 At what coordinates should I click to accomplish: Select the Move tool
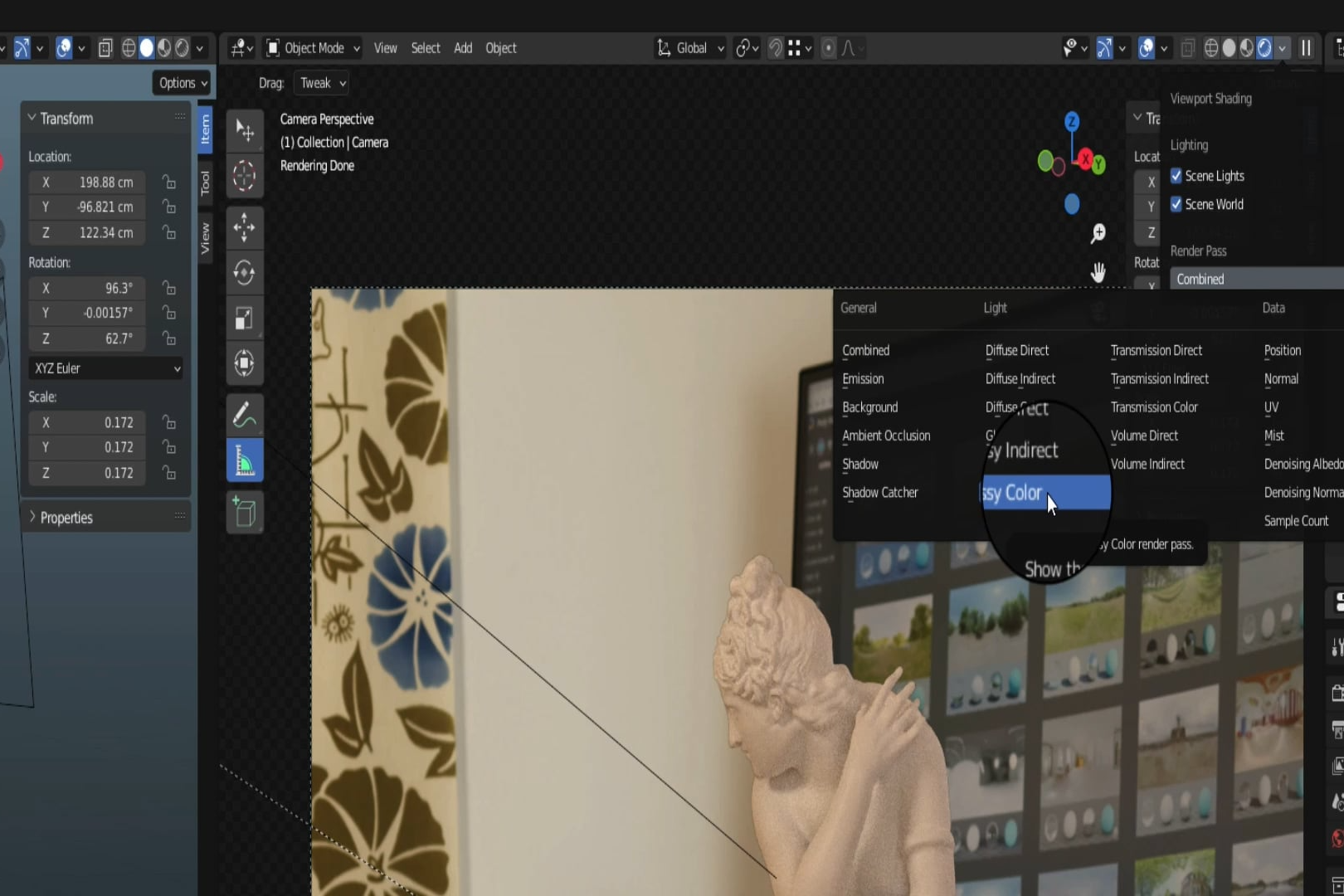point(244,227)
